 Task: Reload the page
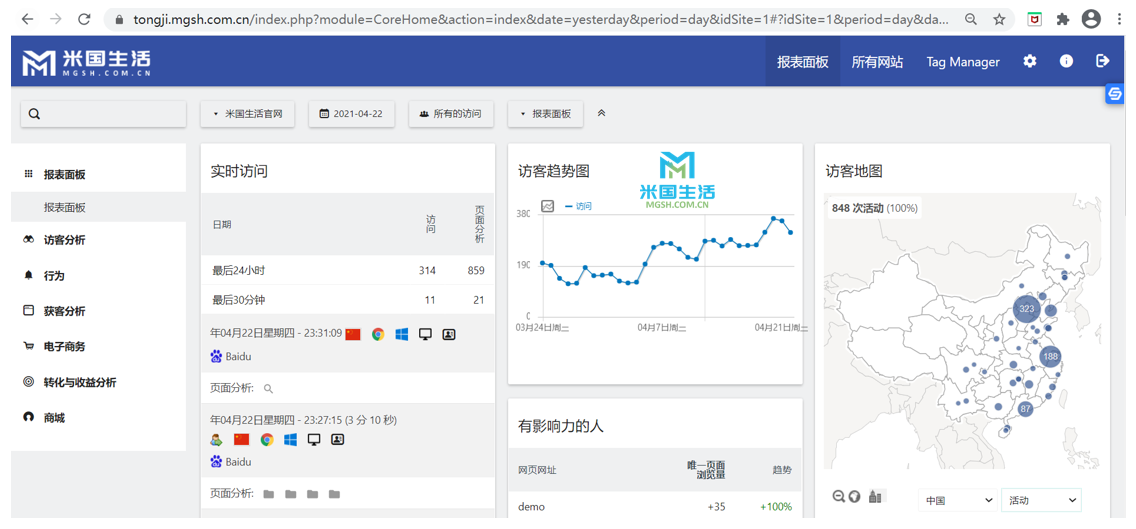(84, 20)
